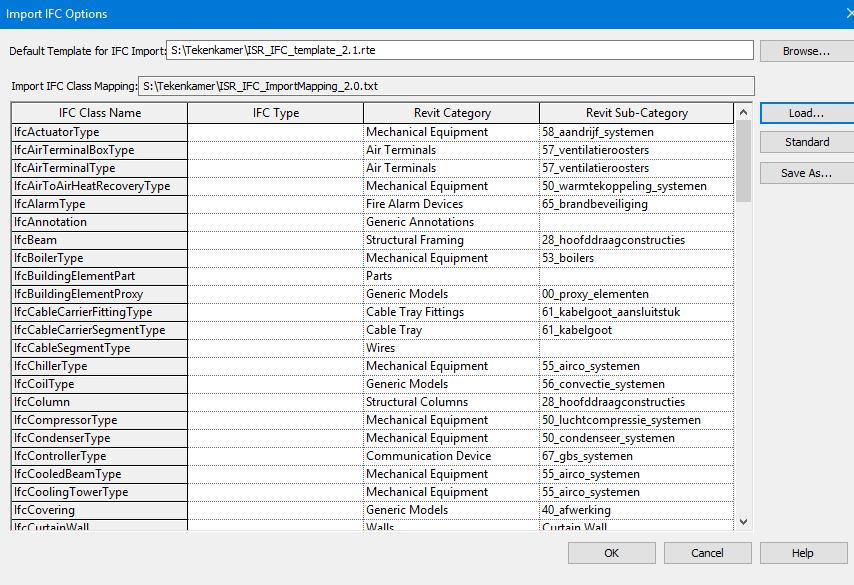Edit the 50_condenseer_systemen sub-category cell
This screenshot has width=854, height=585.
pos(636,437)
